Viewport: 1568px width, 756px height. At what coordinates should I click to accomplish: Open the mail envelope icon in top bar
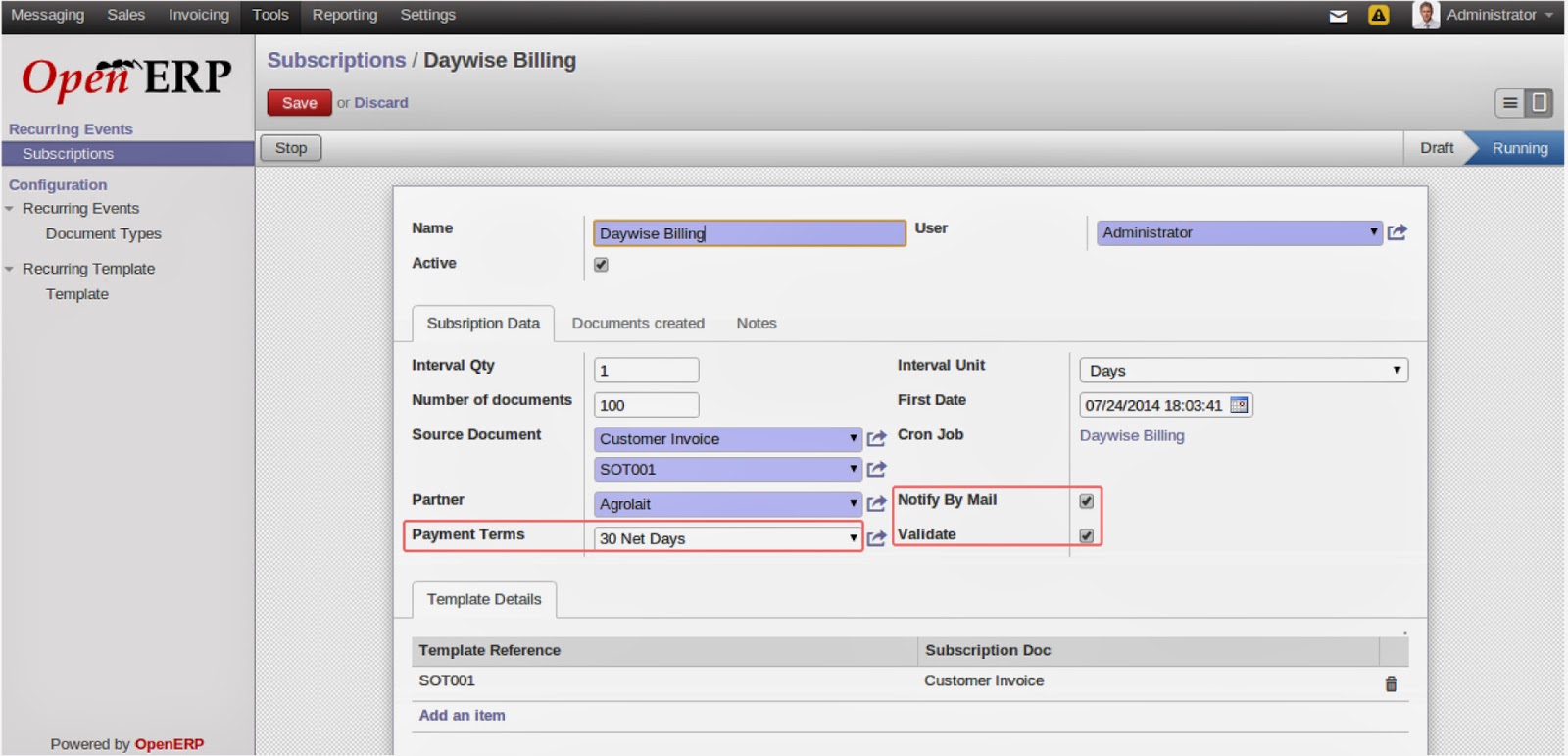[x=1338, y=16]
